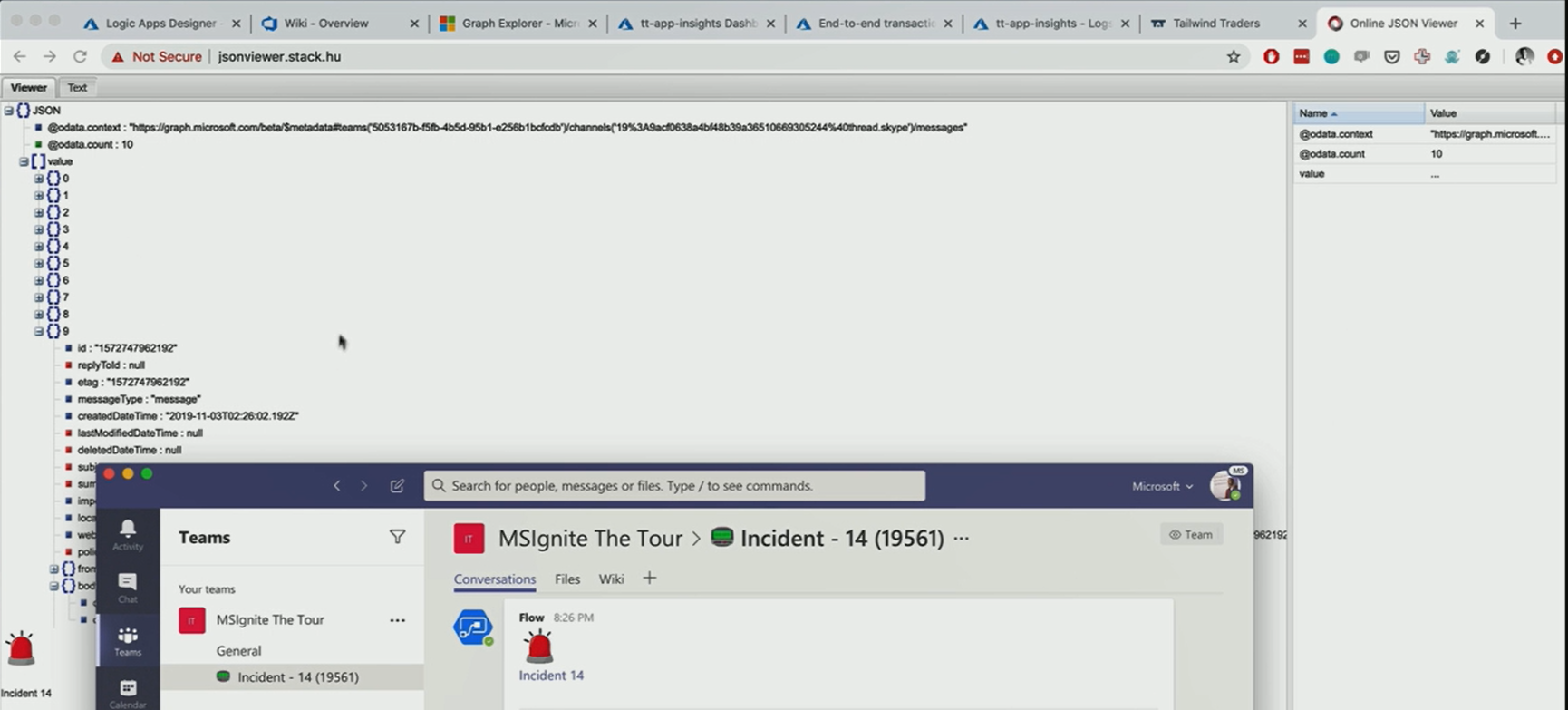Expand array item 3
1568x710 pixels.
click(x=39, y=229)
